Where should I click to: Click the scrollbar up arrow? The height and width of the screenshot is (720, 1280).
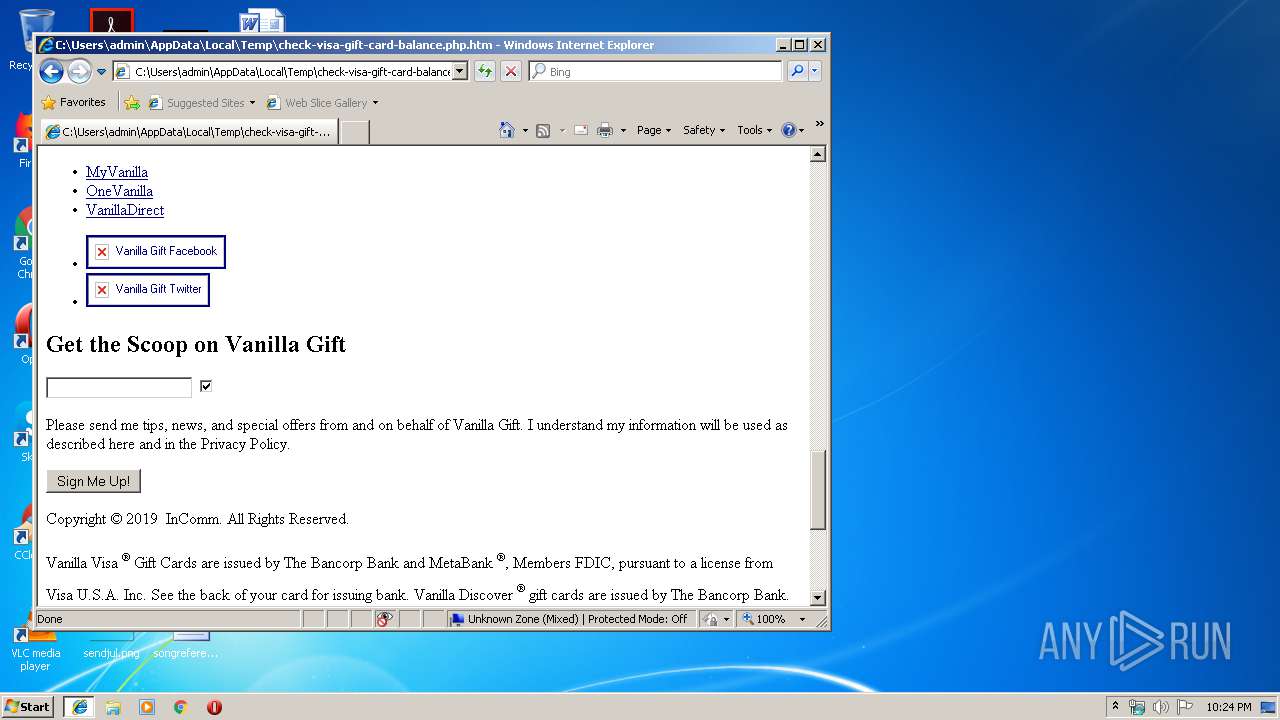(x=818, y=154)
